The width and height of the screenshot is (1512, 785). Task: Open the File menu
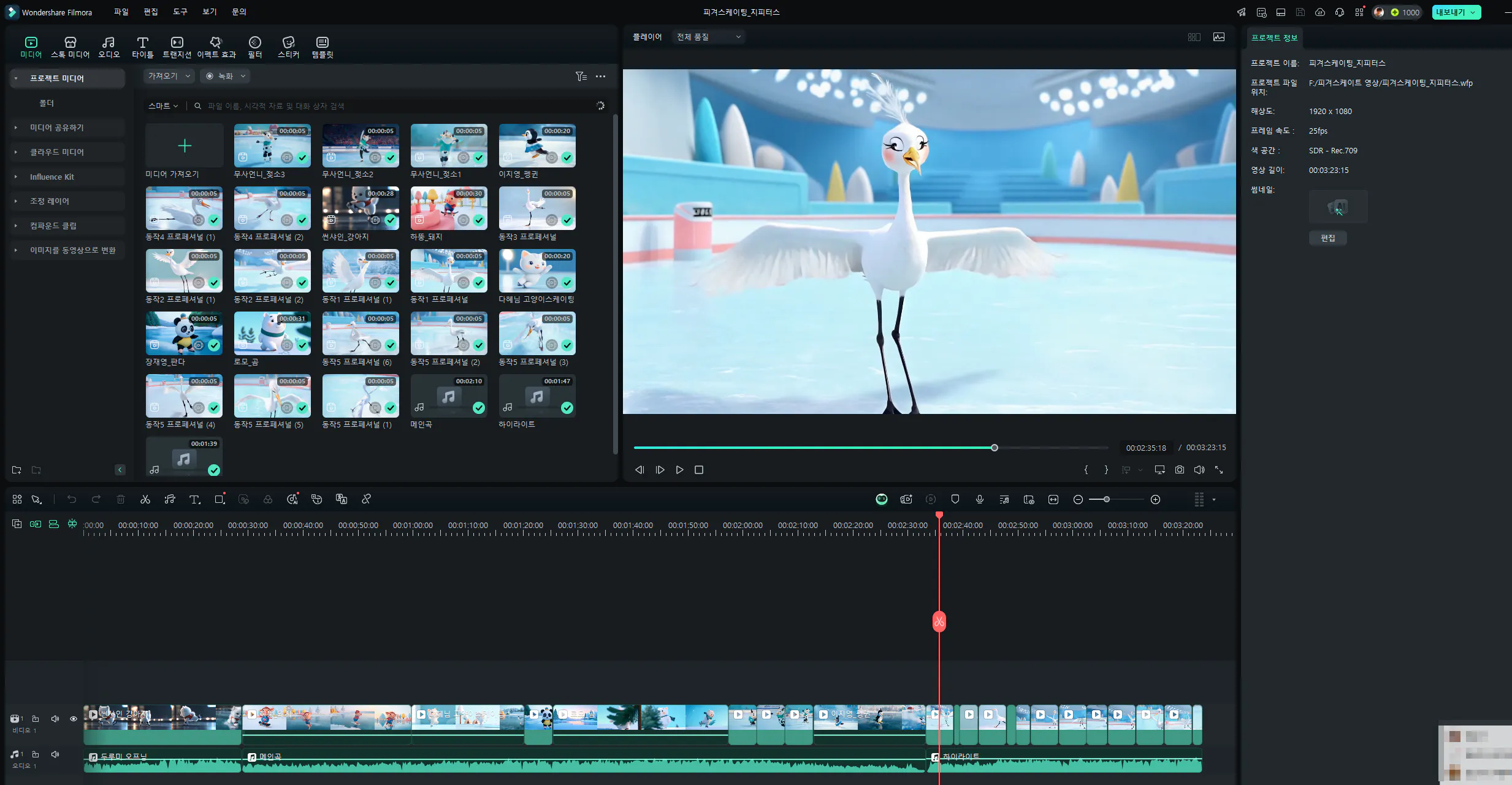coord(121,12)
